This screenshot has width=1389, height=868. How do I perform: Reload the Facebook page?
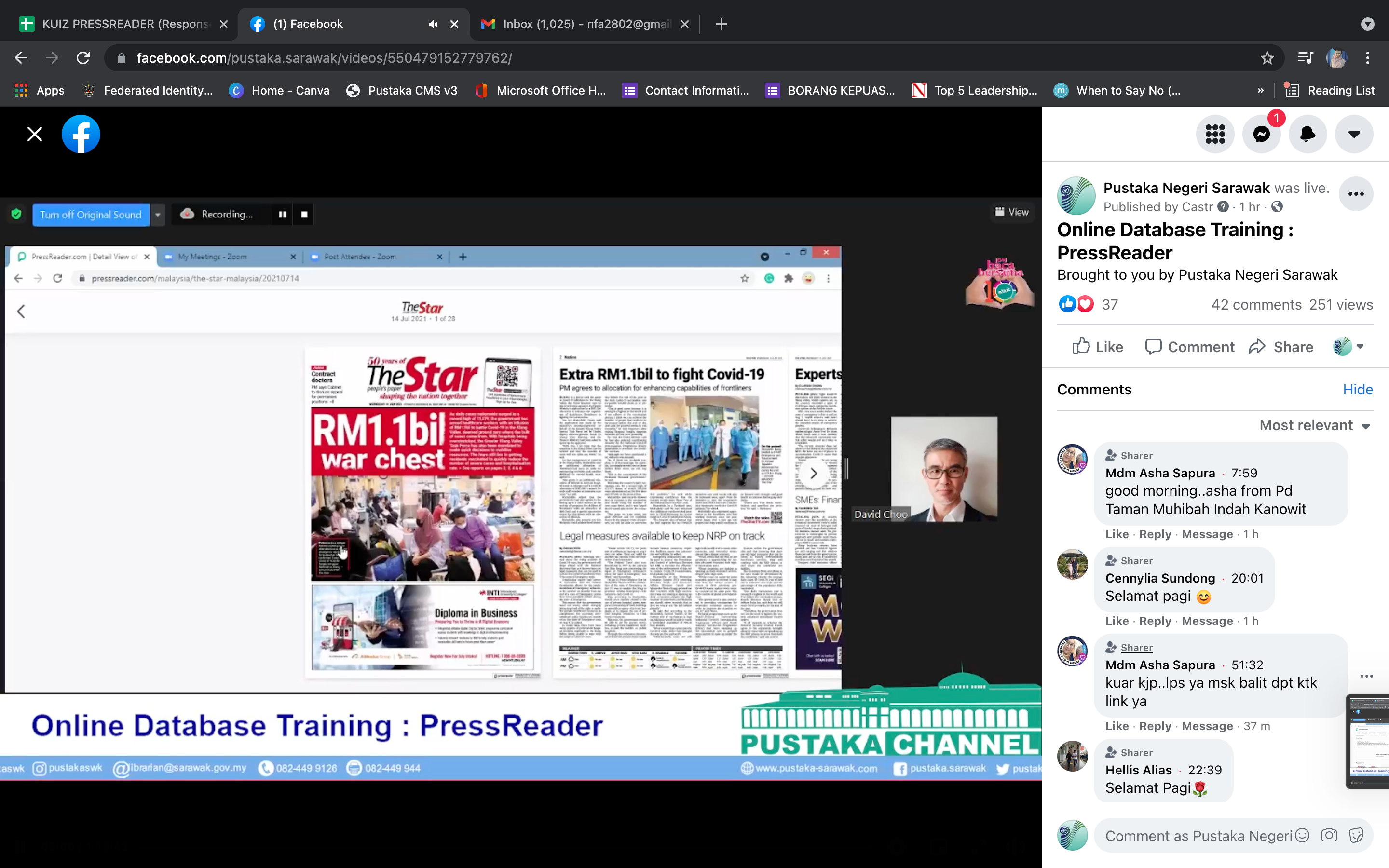pyautogui.click(x=83, y=57)
